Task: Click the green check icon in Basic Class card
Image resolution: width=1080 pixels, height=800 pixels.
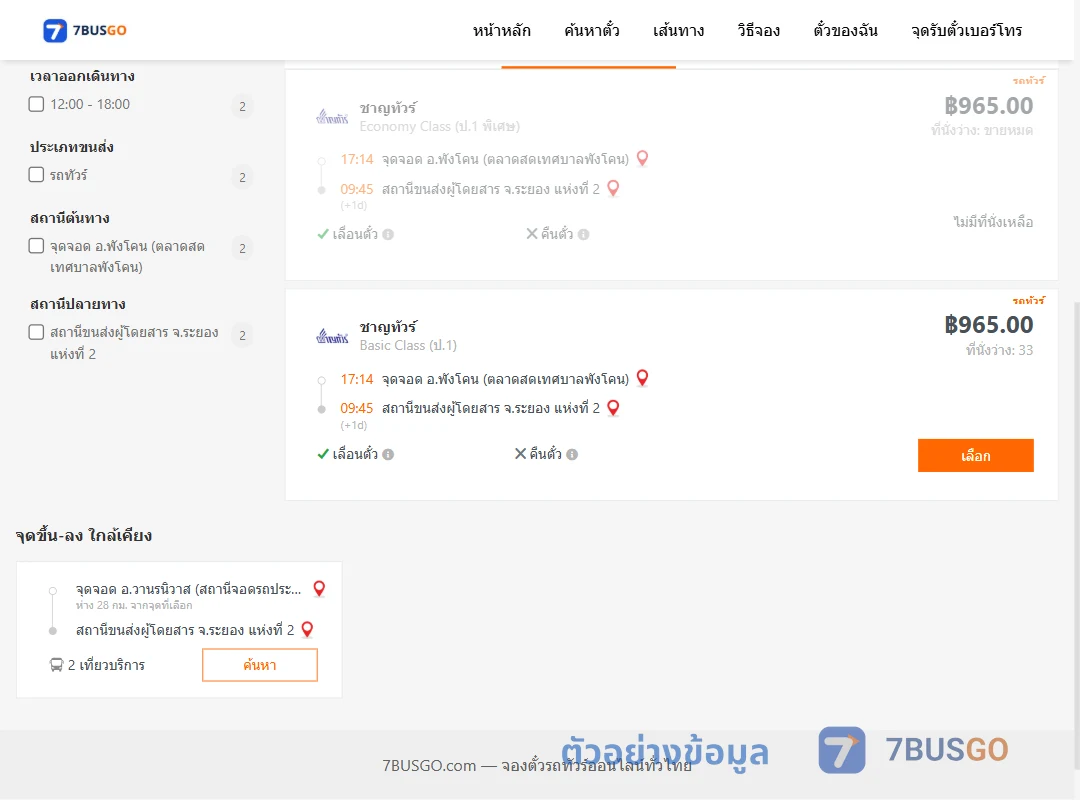Action: [322, 454]
